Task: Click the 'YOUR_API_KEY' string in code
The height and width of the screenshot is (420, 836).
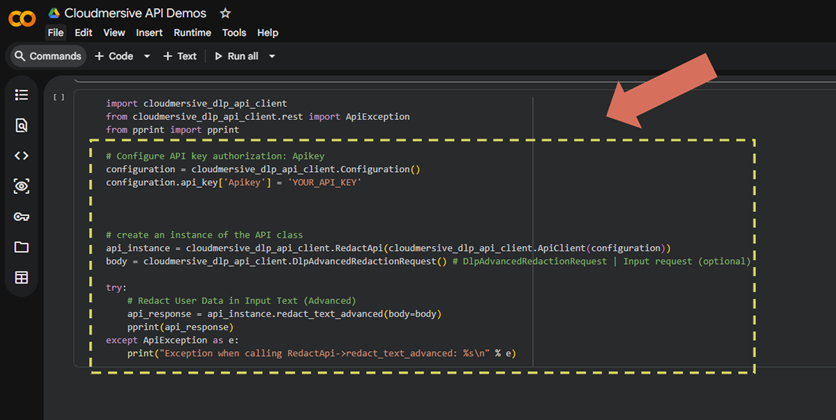Action: pos(324,182)
